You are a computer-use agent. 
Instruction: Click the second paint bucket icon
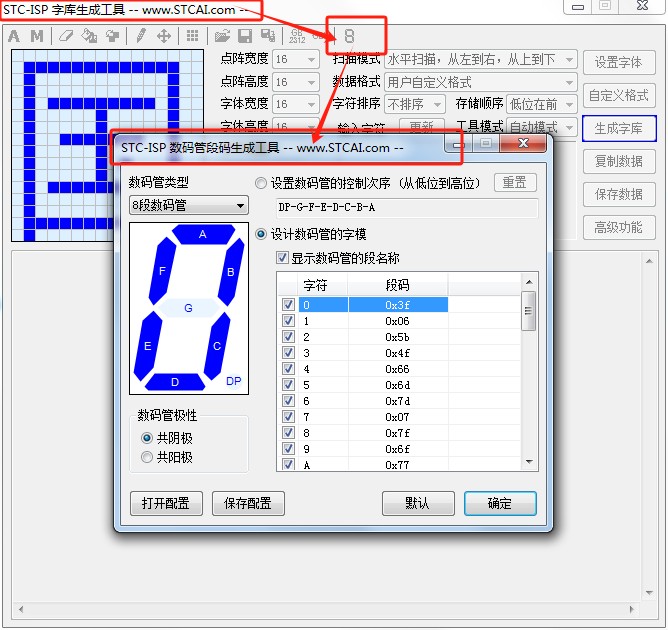click(x=112, y=36)
